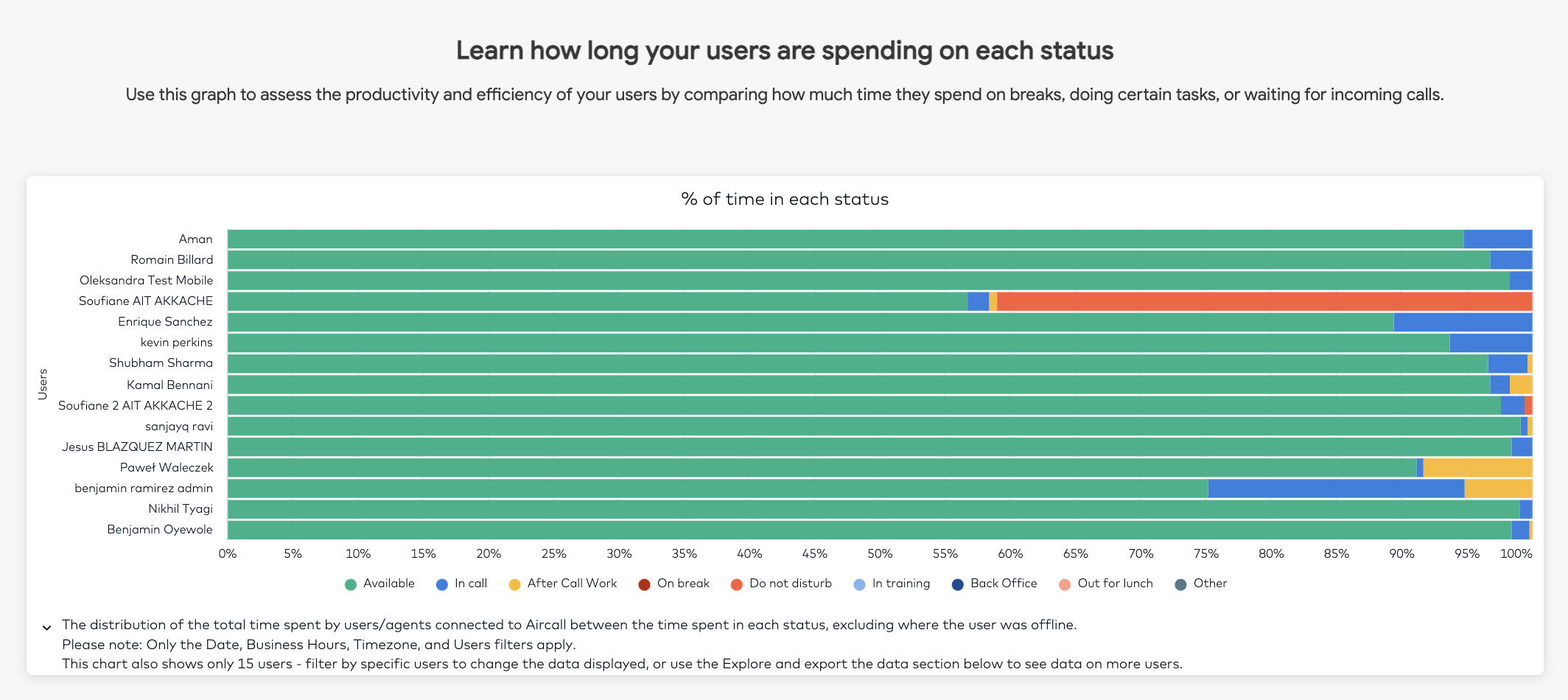Collapse the chart description chevron
The image size is (1568, 700).
click(46, 628)
